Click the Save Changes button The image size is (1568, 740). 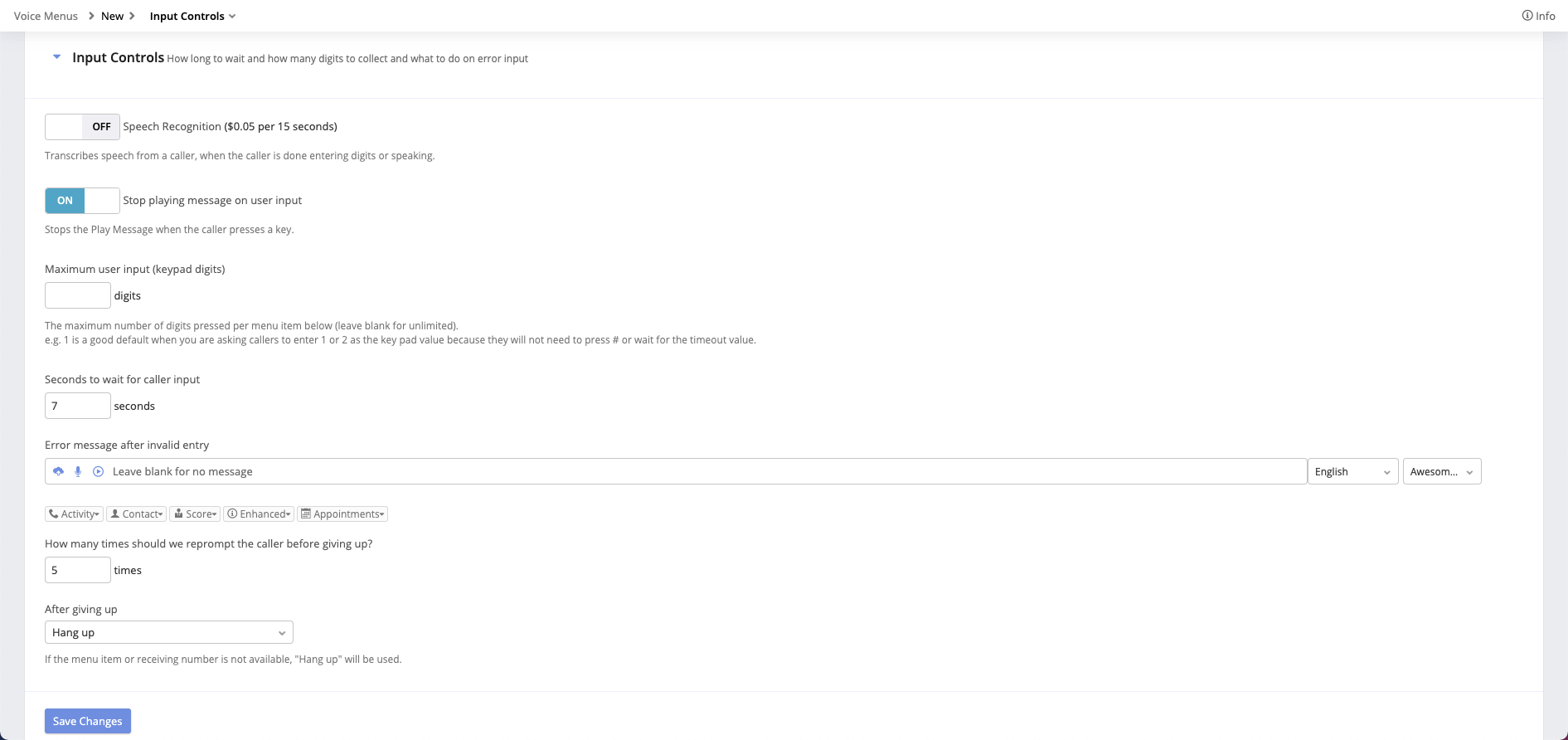(88, 721)
